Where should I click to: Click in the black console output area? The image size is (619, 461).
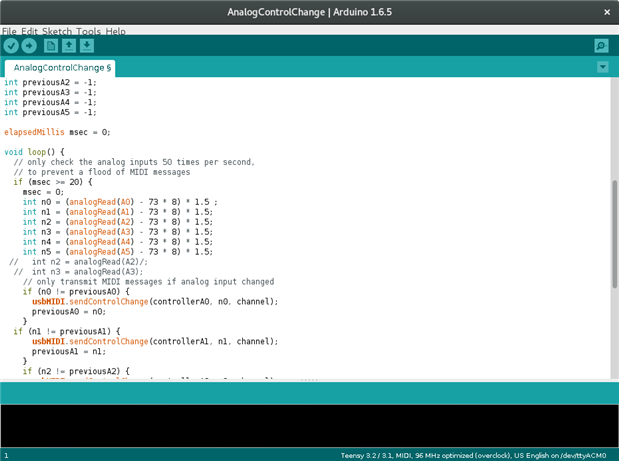point(309,425)
